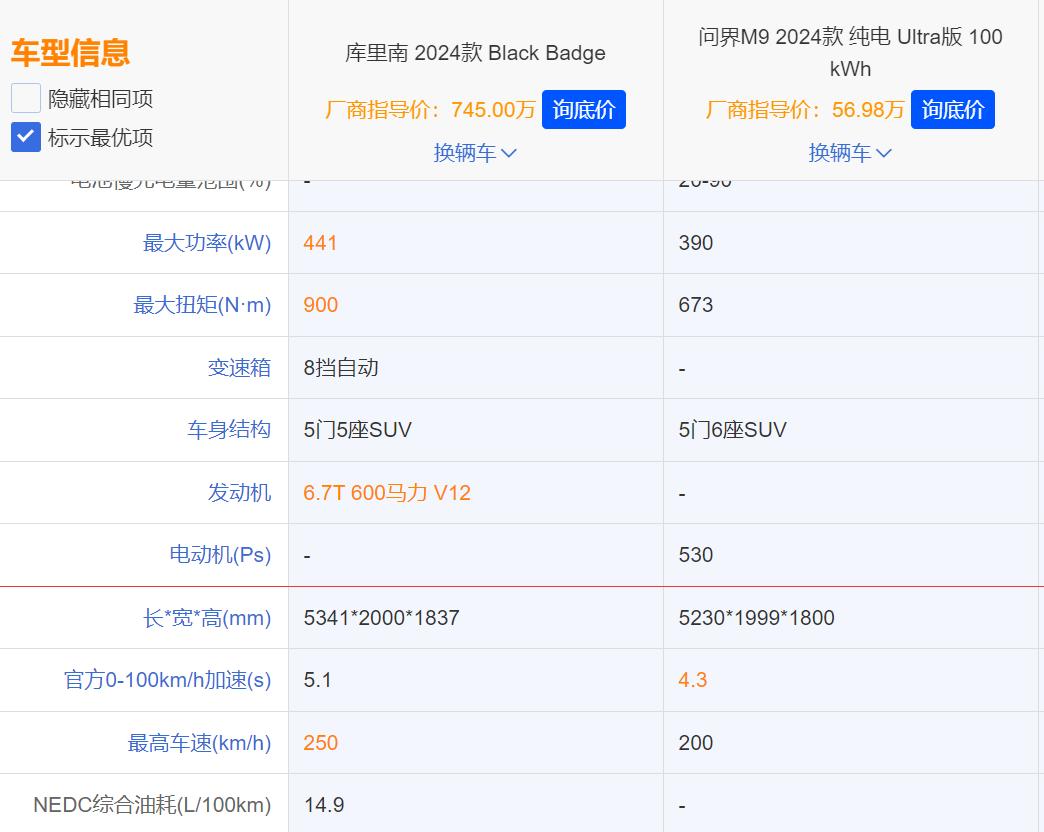The image size is (1044, 832).
Task: Select the 5门6座SUV body value
Action: point(732,430)
